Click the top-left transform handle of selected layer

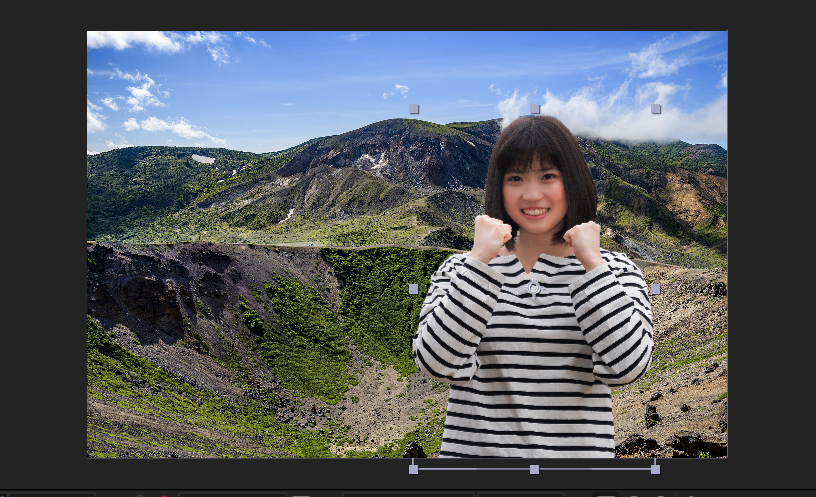tap(414, 109)
